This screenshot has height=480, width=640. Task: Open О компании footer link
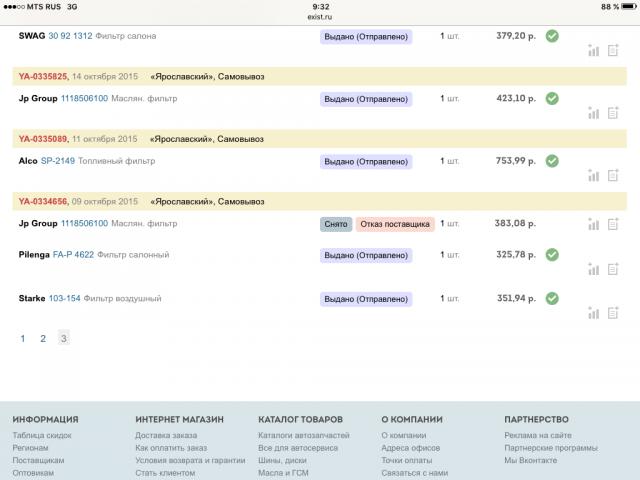(x=404, y=435)
